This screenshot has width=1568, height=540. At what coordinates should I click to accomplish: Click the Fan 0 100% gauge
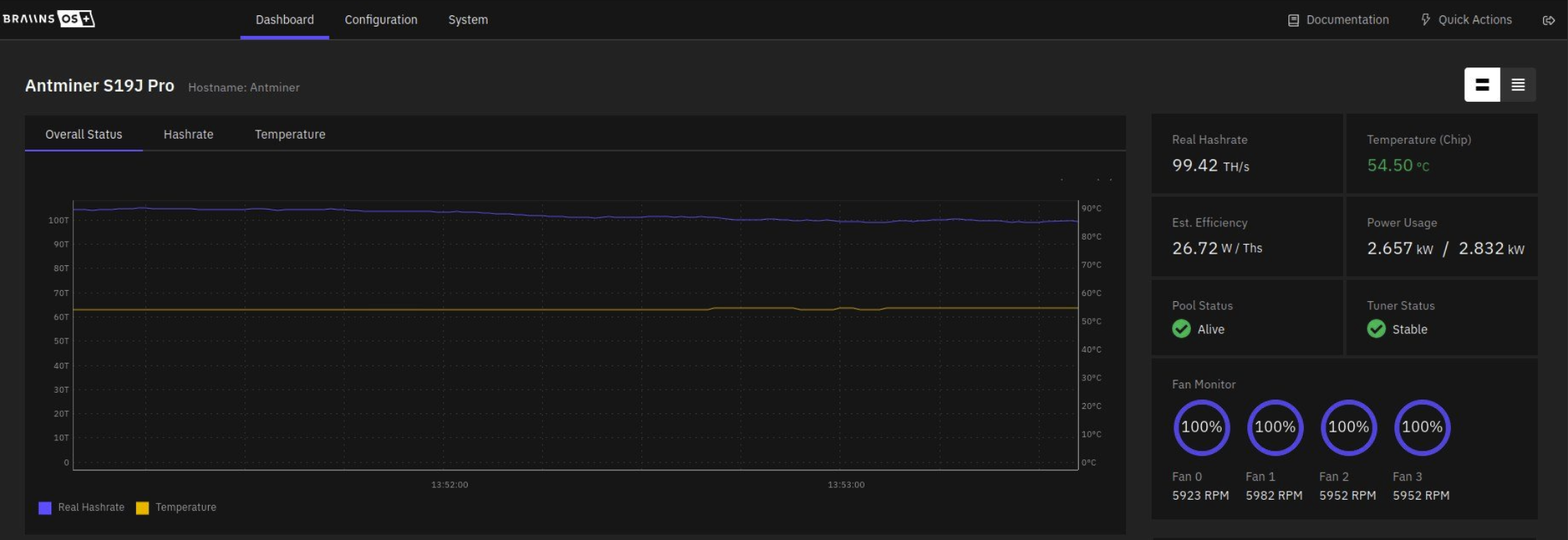(1201, 427)
